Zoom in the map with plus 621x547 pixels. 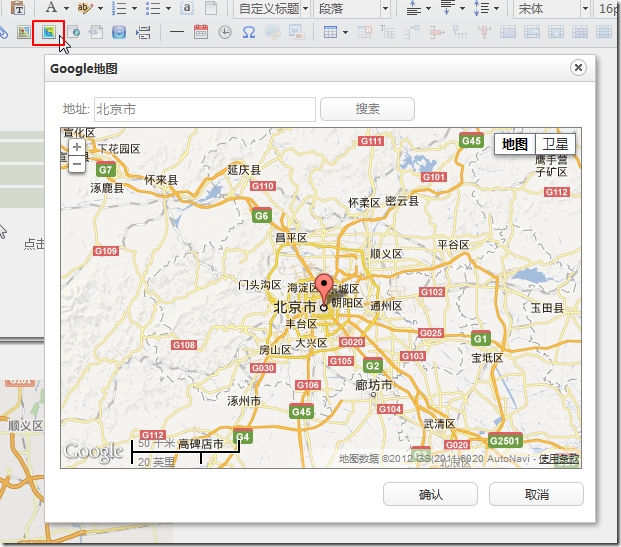tap(77, 147)
